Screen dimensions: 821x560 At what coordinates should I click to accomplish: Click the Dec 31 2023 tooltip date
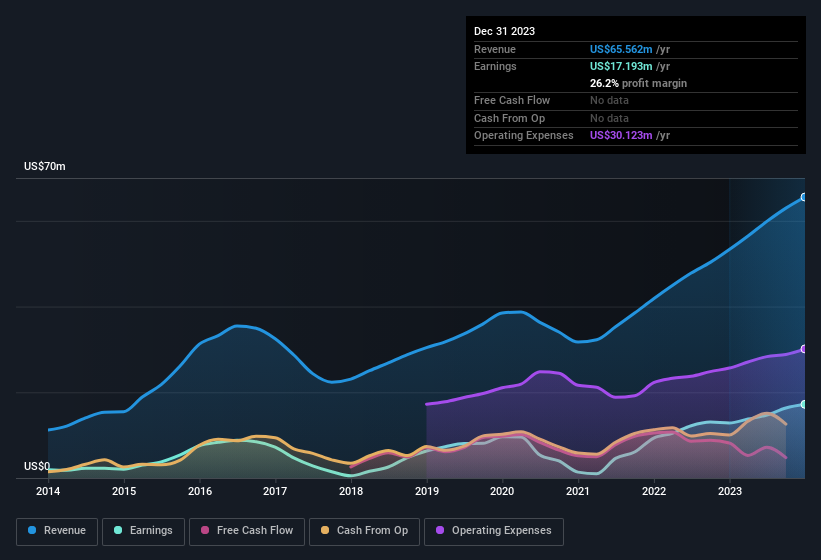[x=504, y=31]
